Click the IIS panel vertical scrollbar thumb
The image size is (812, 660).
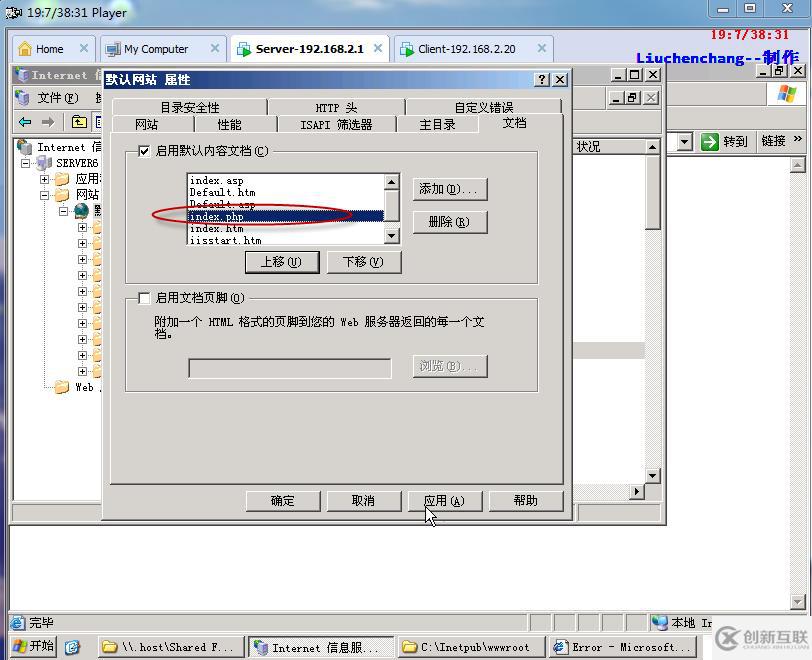click(652, 193)
